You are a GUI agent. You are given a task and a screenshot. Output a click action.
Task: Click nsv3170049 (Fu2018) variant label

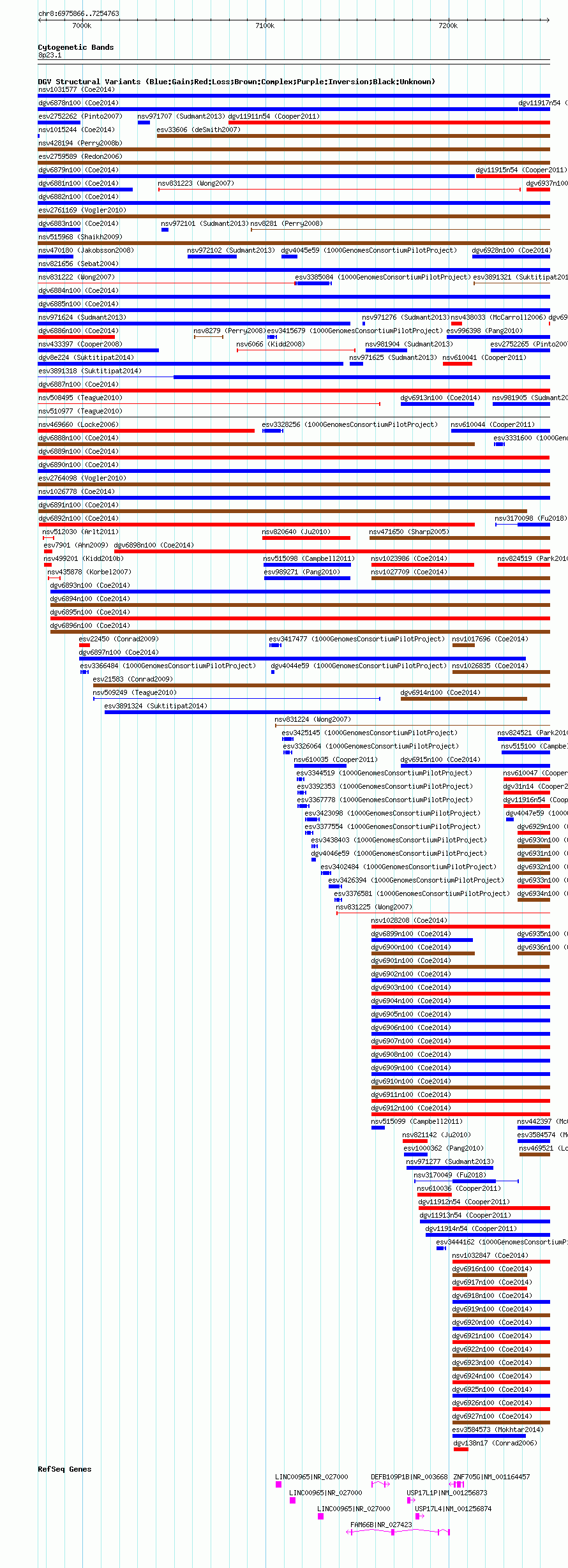click(450, 1175)
